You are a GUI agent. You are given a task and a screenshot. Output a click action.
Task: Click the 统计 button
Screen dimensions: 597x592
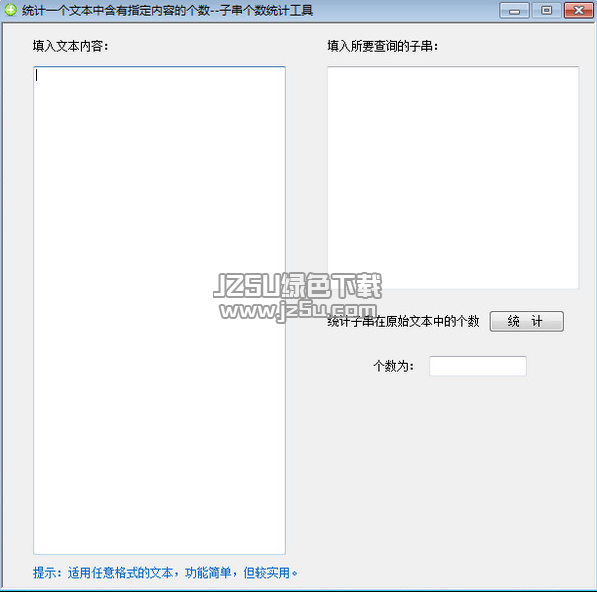coord(526,321)
